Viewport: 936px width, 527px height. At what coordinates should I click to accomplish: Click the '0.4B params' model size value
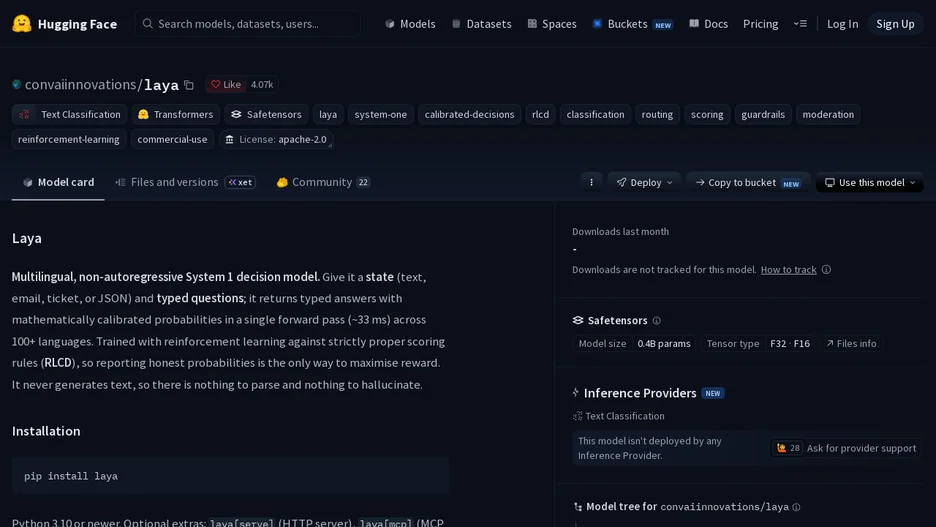(664, 344)
